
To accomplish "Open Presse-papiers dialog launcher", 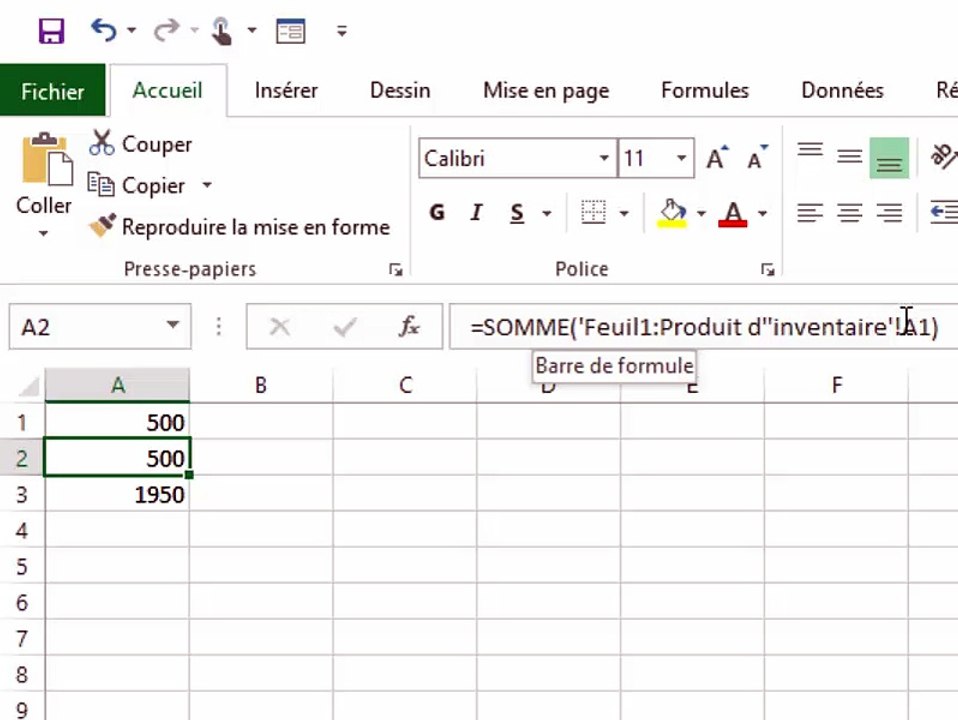I will click(396, 270).
